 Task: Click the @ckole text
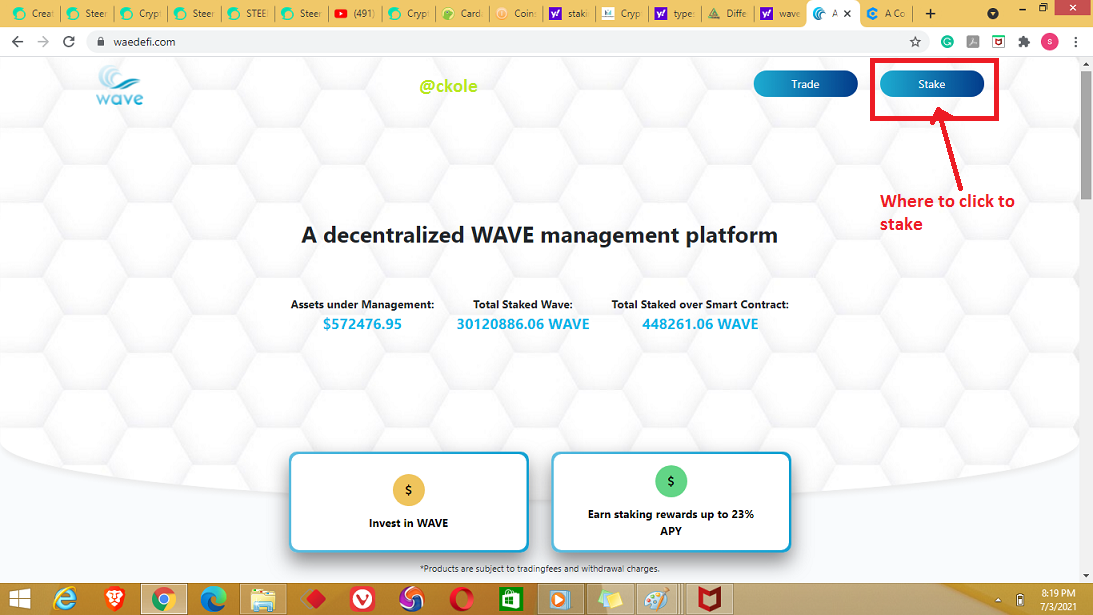(x=448, y=86)
